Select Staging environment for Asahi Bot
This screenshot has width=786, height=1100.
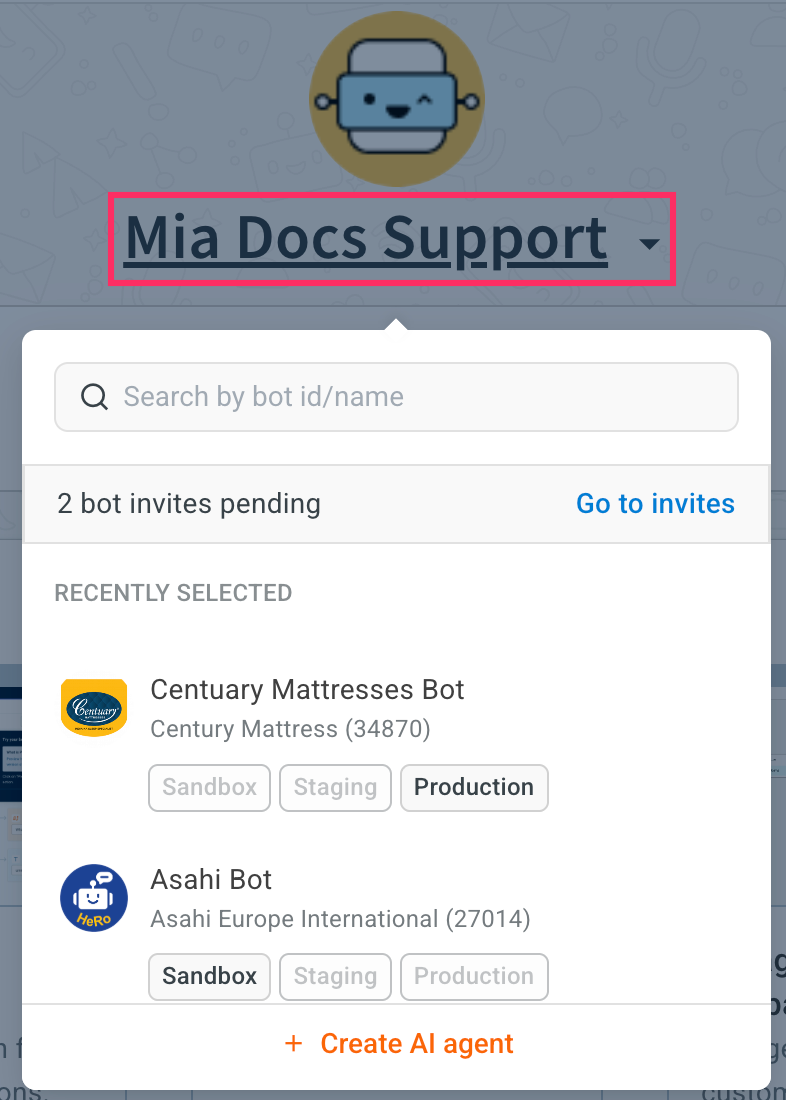[x=335, y=976]
